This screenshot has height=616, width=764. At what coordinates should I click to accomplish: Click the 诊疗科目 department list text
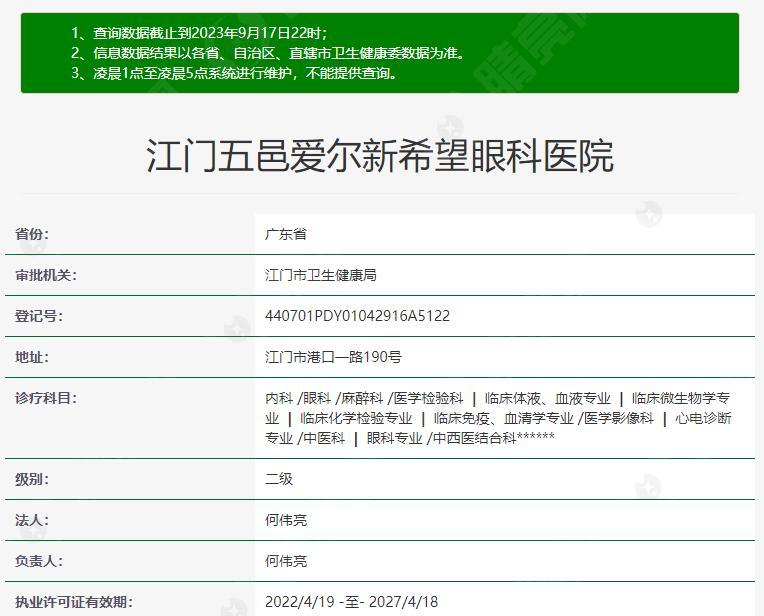[x=498, y=418]
